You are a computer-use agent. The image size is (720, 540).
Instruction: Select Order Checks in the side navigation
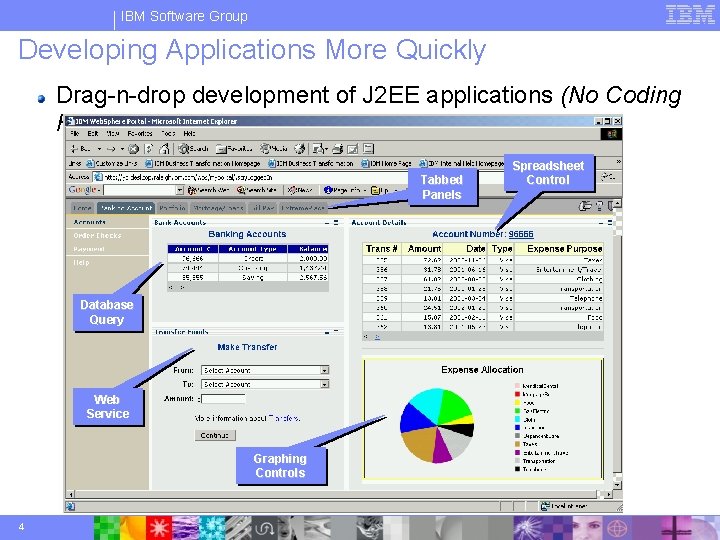(x=97, y=235)
